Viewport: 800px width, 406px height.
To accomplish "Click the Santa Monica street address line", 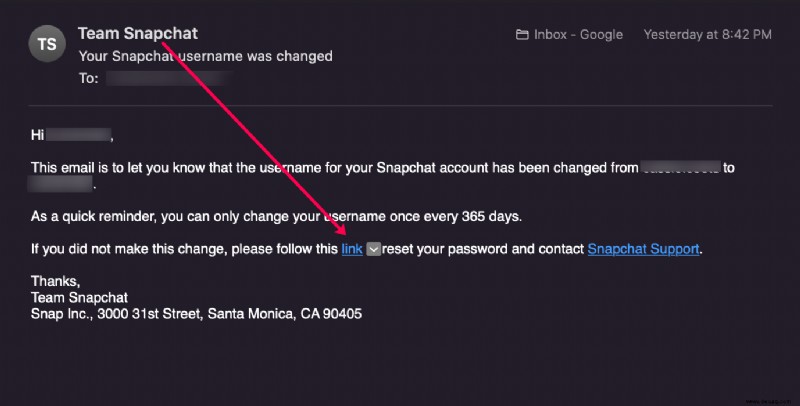I will click(x=196, y=313).
